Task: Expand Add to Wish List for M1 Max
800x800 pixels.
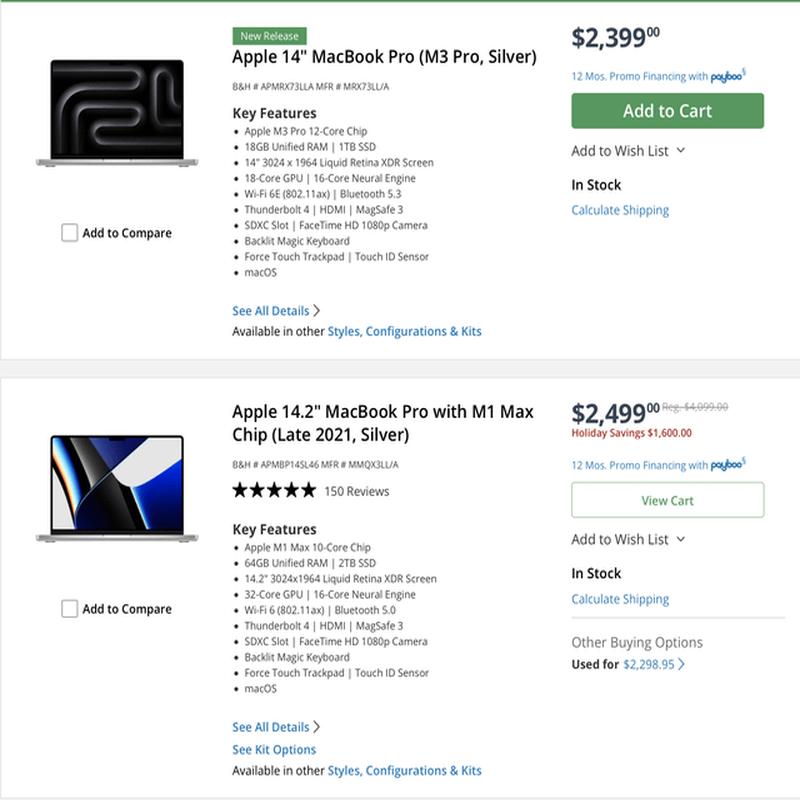Action: pyautogui.click(x=628, y=540)
